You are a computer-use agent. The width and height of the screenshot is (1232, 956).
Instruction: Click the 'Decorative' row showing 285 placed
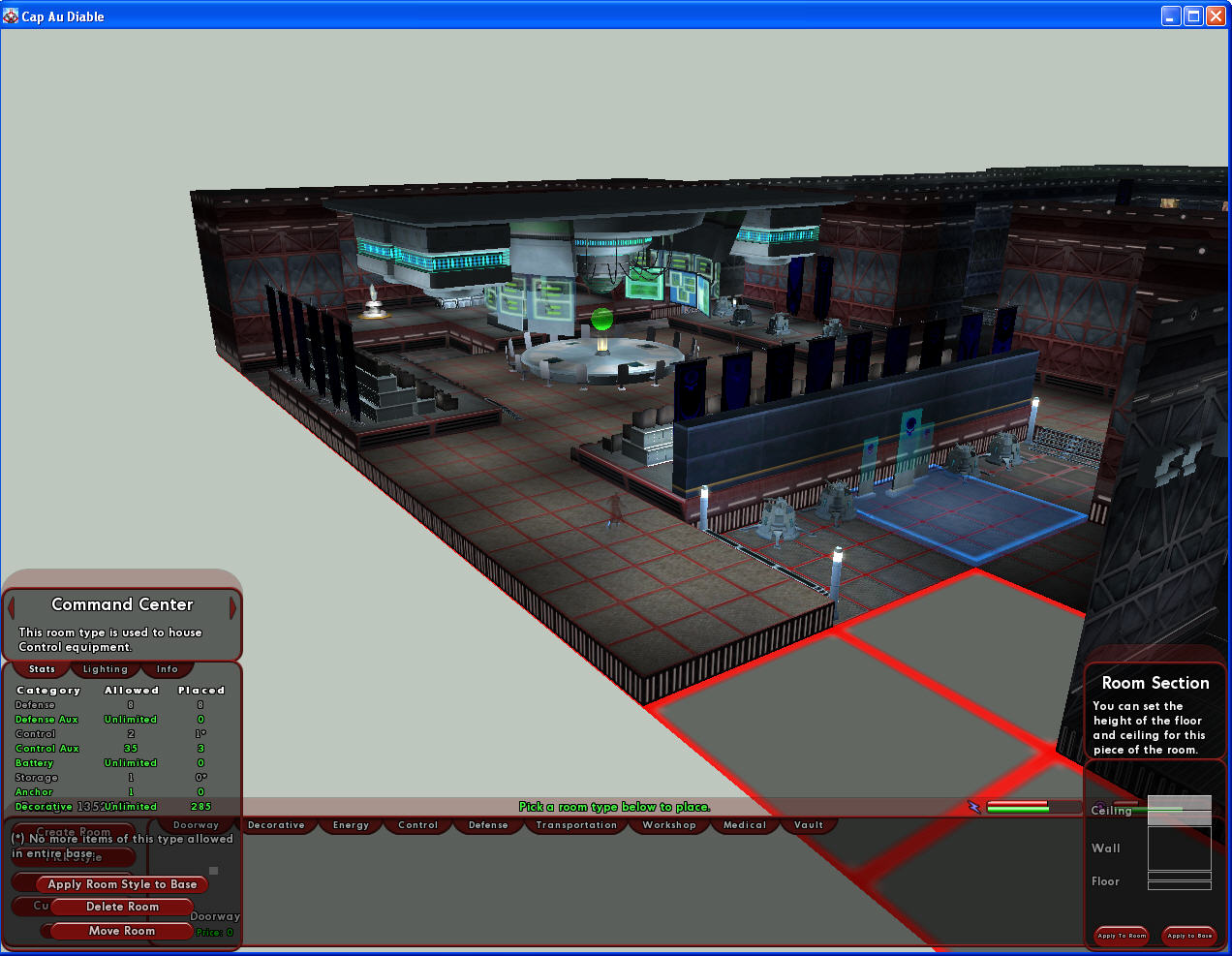pyautogui.click(x=122, y=807)
